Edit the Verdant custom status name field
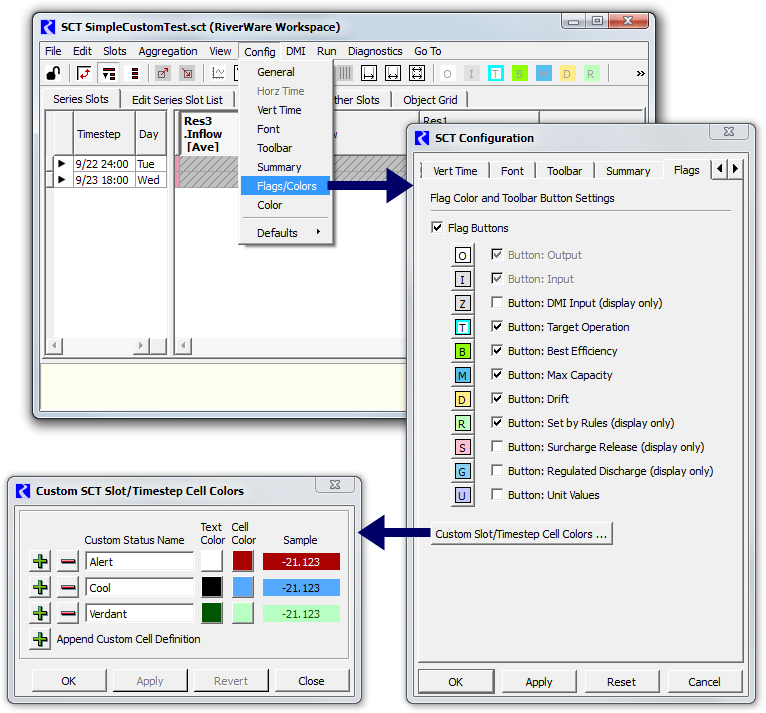 tap(140, 613)
